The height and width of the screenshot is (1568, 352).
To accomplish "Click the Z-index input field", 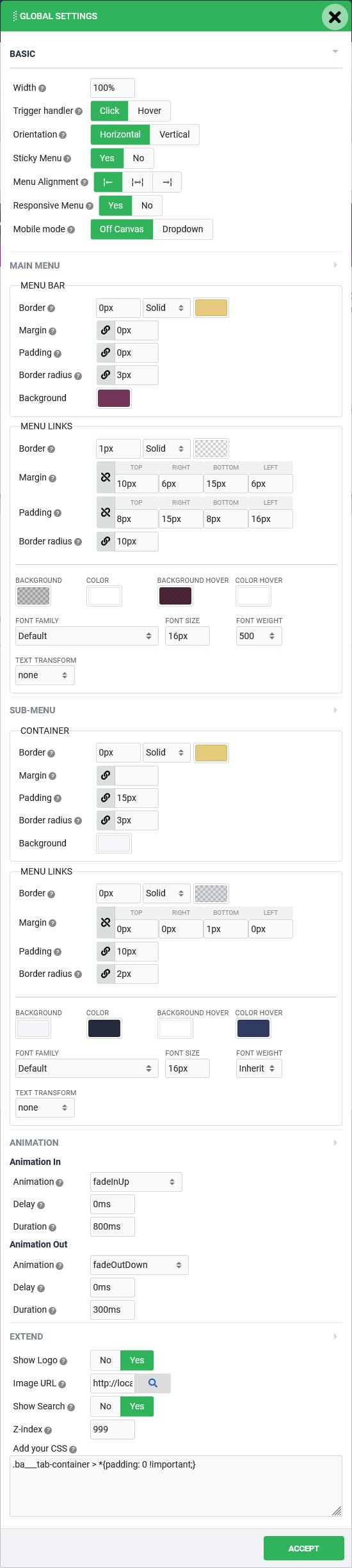I will (113, 1429).
